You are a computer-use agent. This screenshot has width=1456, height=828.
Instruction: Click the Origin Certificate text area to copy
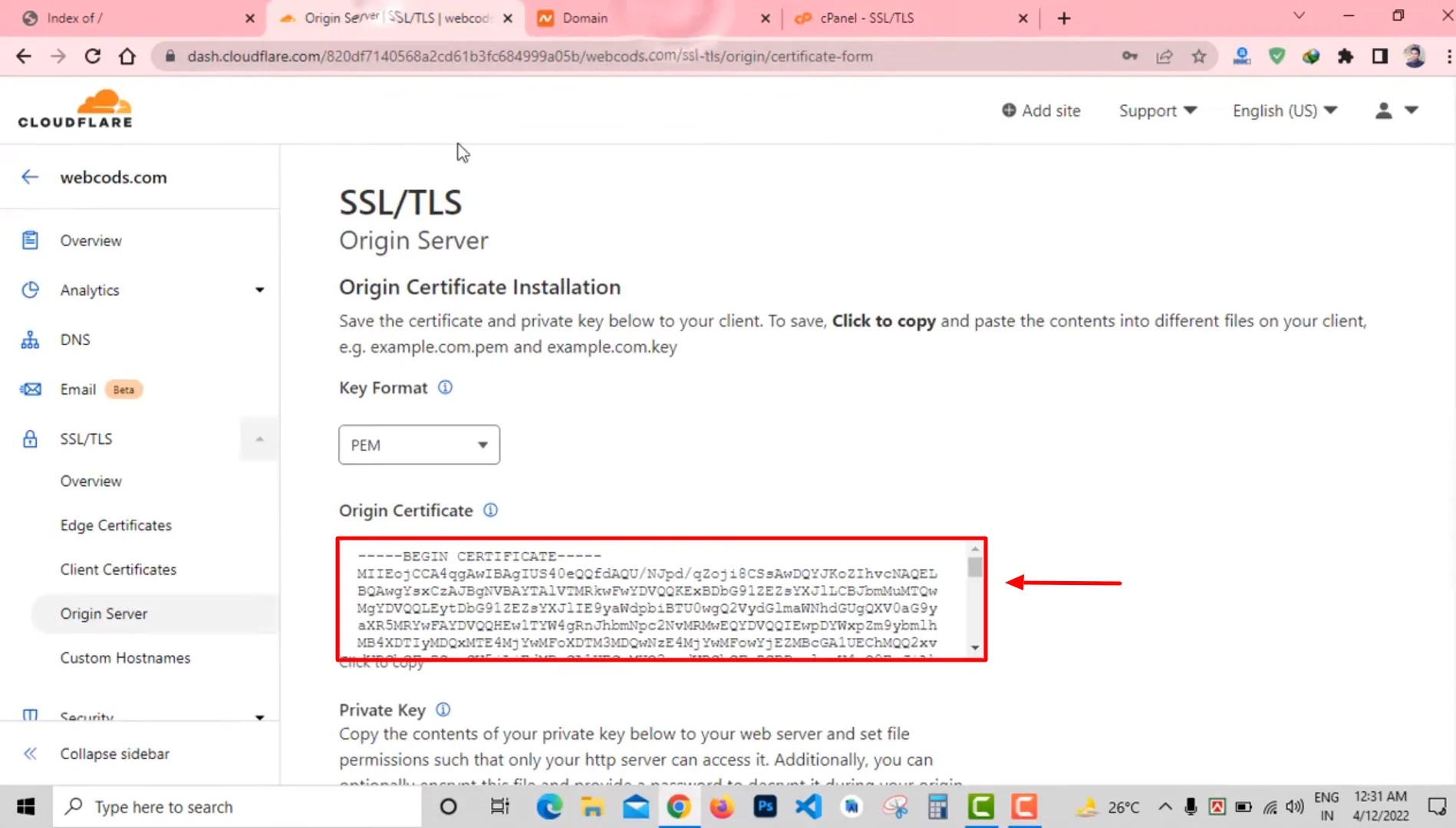click(x=661, y=599)
